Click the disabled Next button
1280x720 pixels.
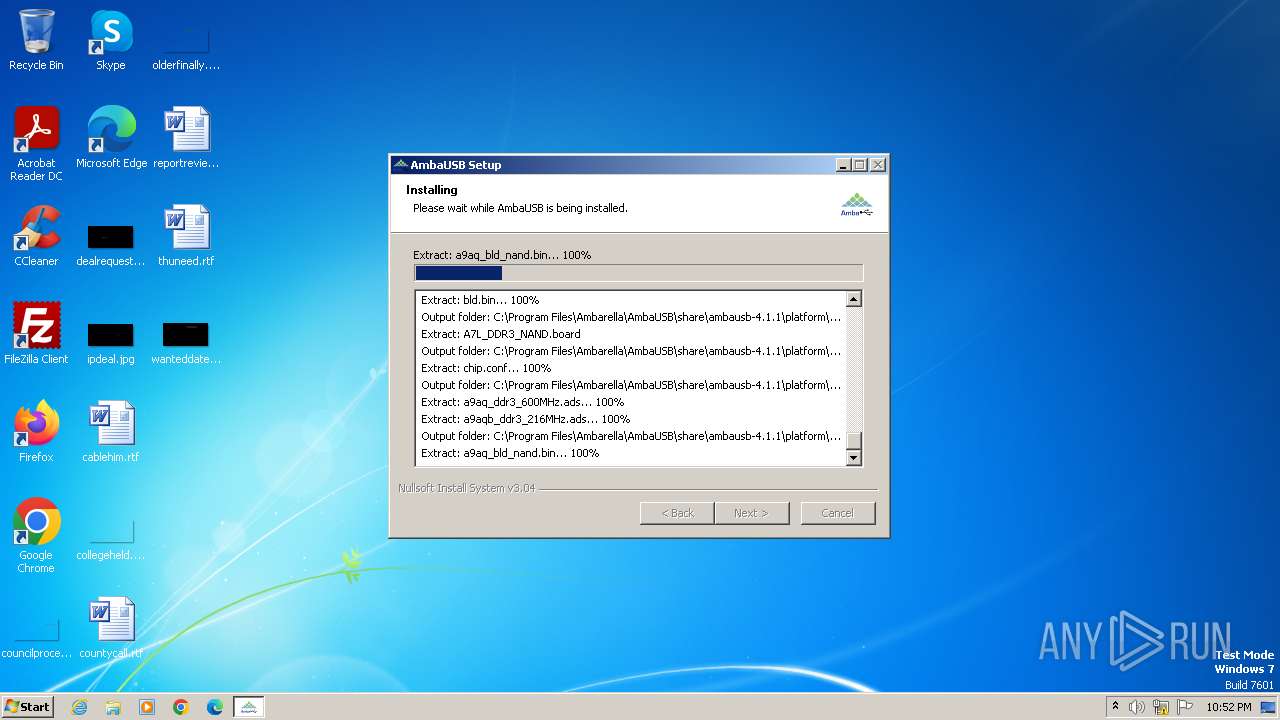(752, 513)
